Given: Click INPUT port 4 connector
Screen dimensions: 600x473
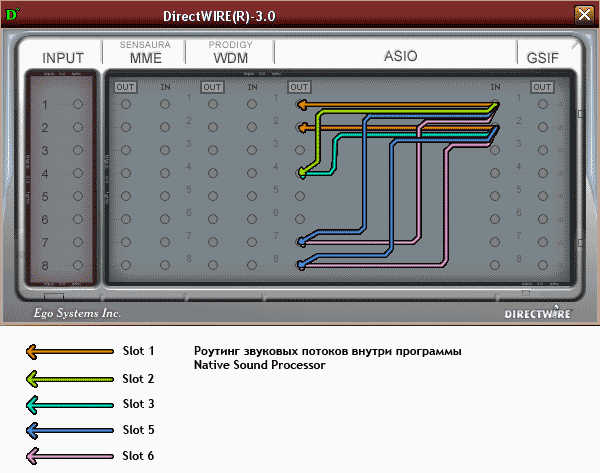Looking at the screenshot, I should click(78, 173).
